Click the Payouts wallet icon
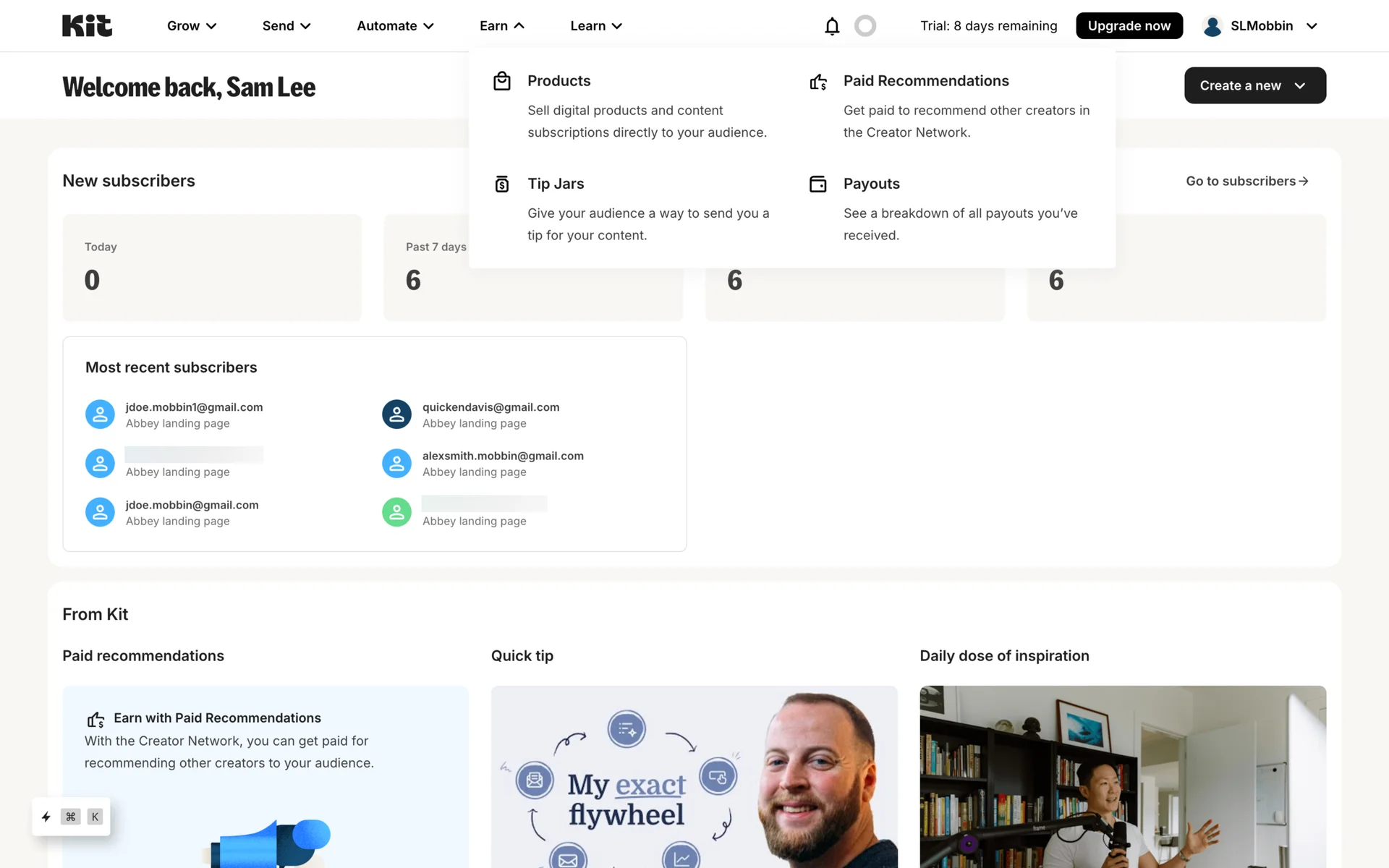Viewport: 1389px width, 868px height. tap(817, 184)
